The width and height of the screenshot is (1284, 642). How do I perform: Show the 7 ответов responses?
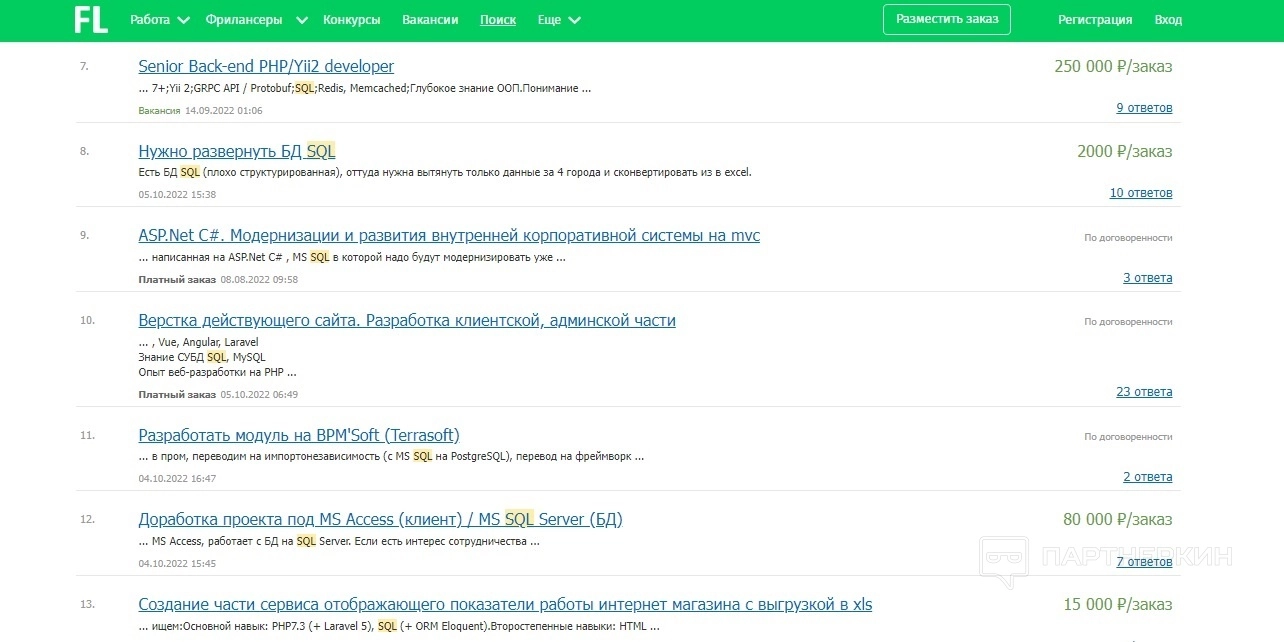tap(1144, 562)
